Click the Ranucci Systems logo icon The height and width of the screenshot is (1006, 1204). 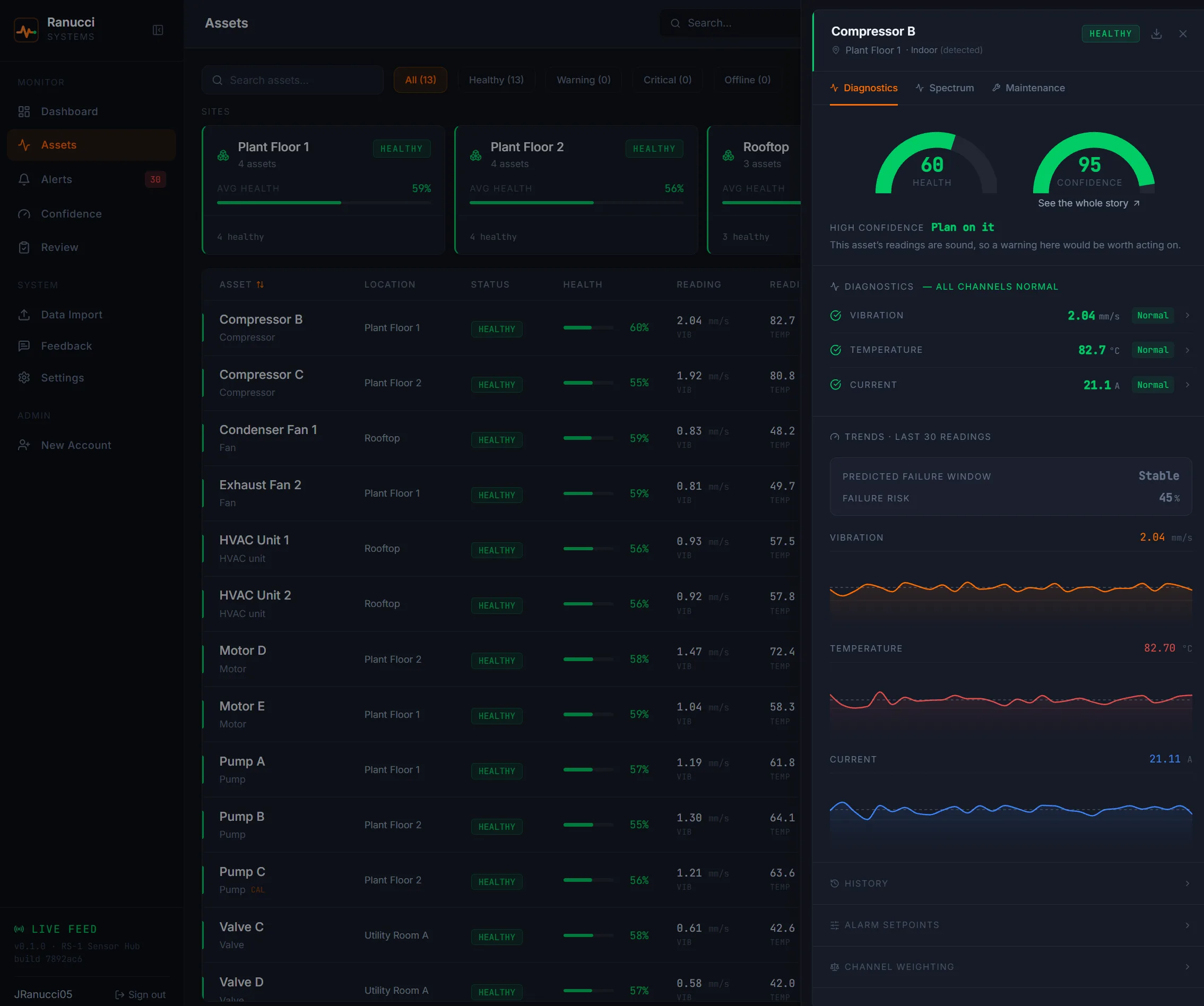[26, 30]
